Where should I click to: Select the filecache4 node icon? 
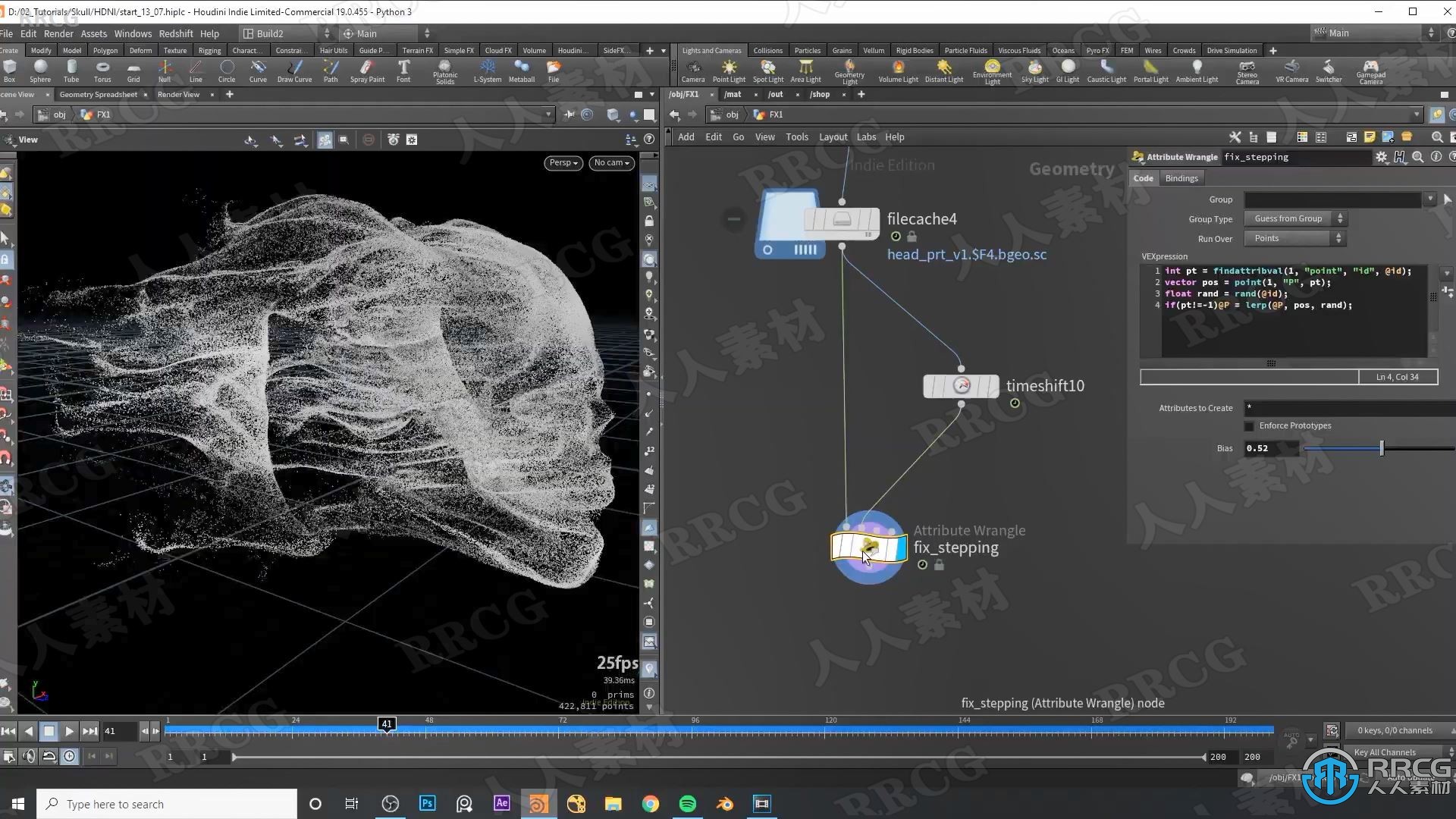point(841,218)
